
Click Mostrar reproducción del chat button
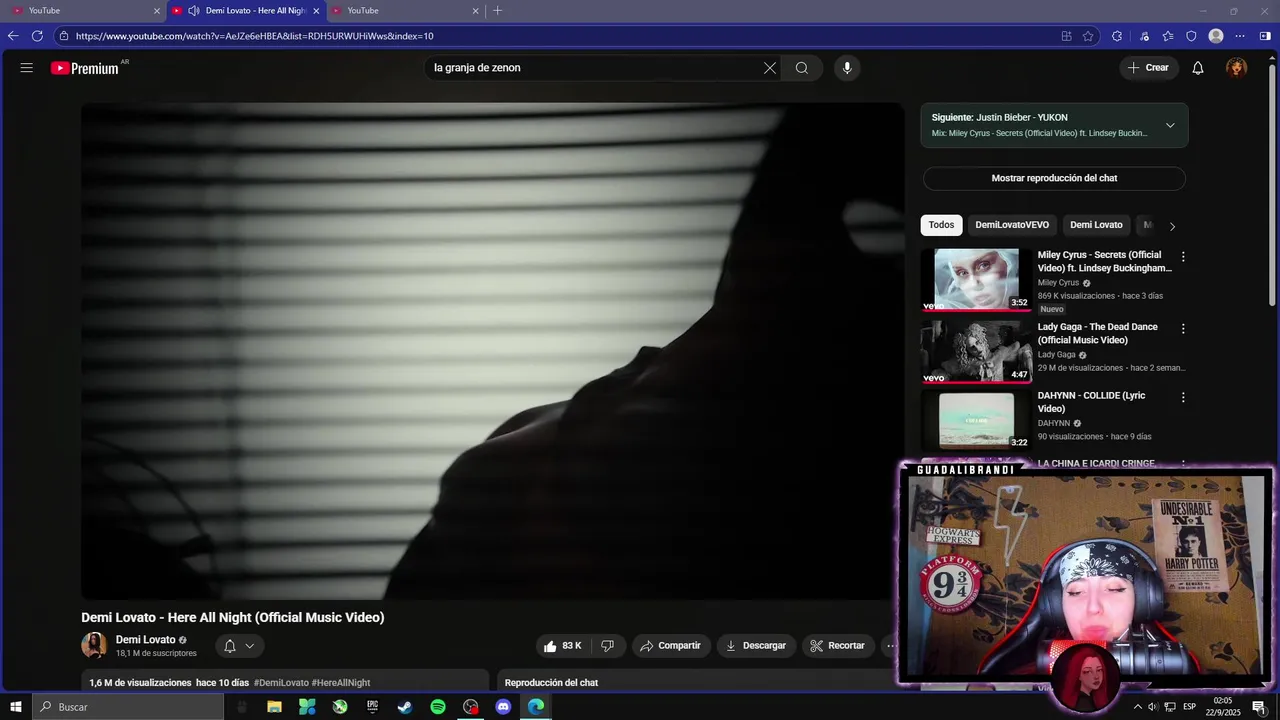1054,178
